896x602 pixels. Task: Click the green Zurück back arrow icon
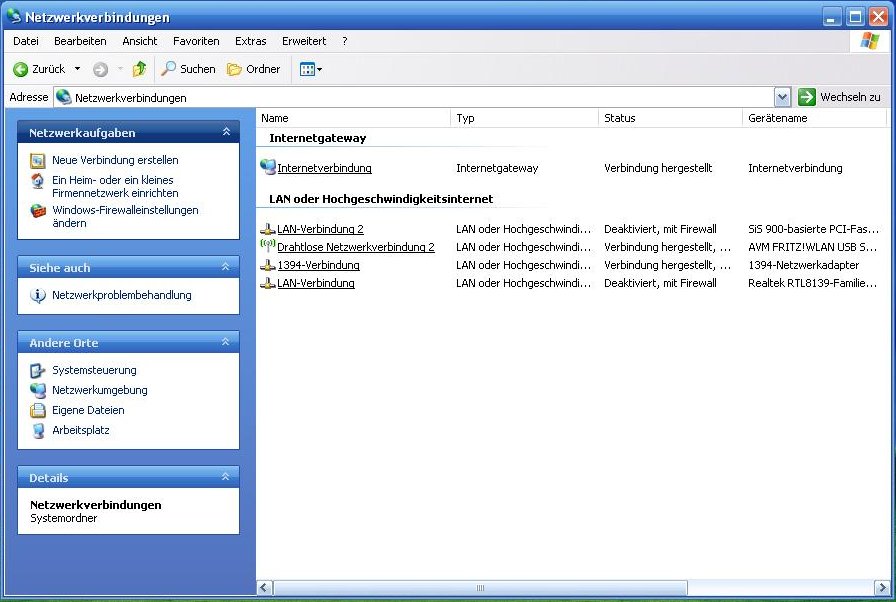[21, 69]
